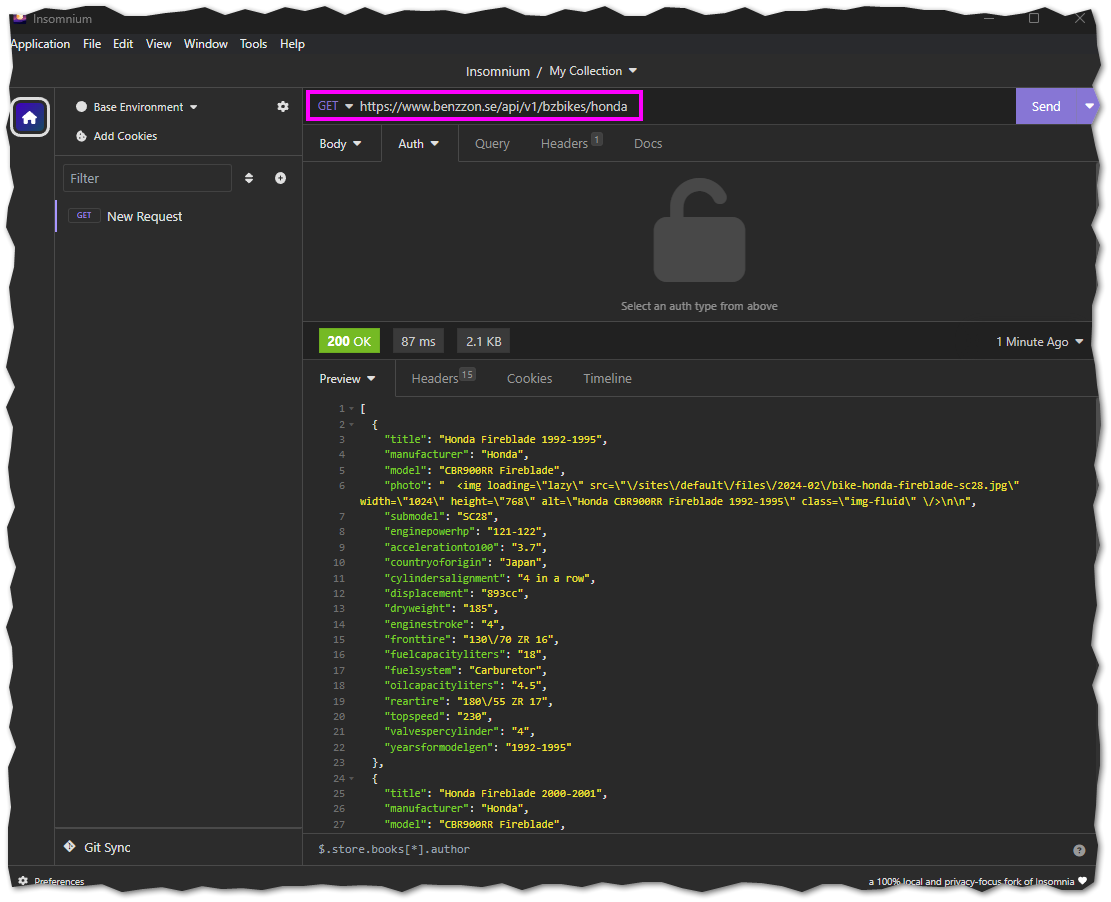
Task: Open the Help menu
Action: [292, 44]
